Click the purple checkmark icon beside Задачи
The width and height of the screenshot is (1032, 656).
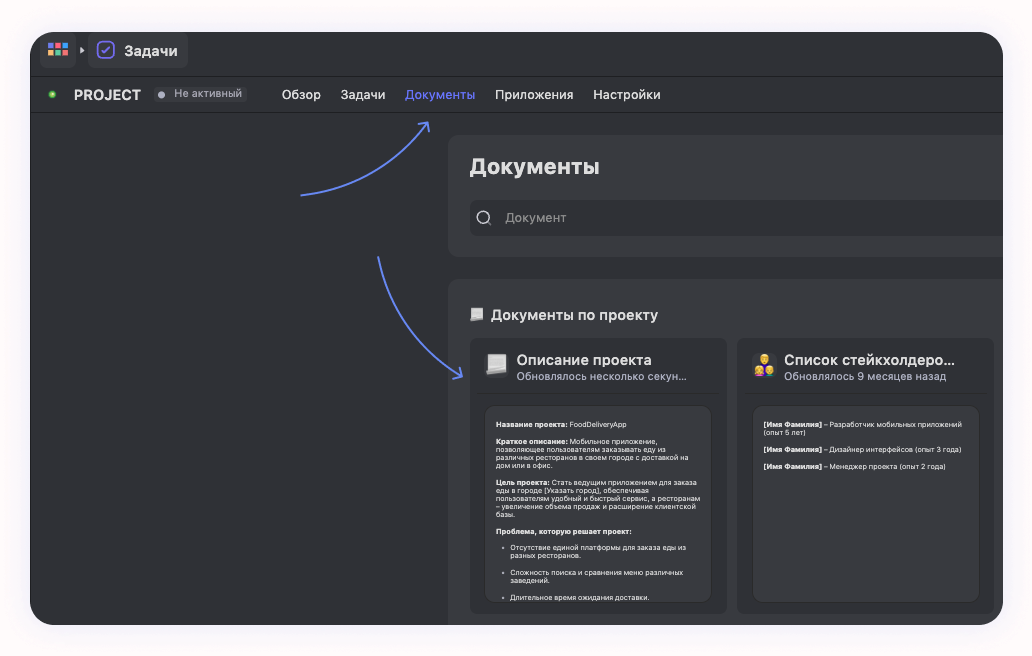click(x=104, y=49)
